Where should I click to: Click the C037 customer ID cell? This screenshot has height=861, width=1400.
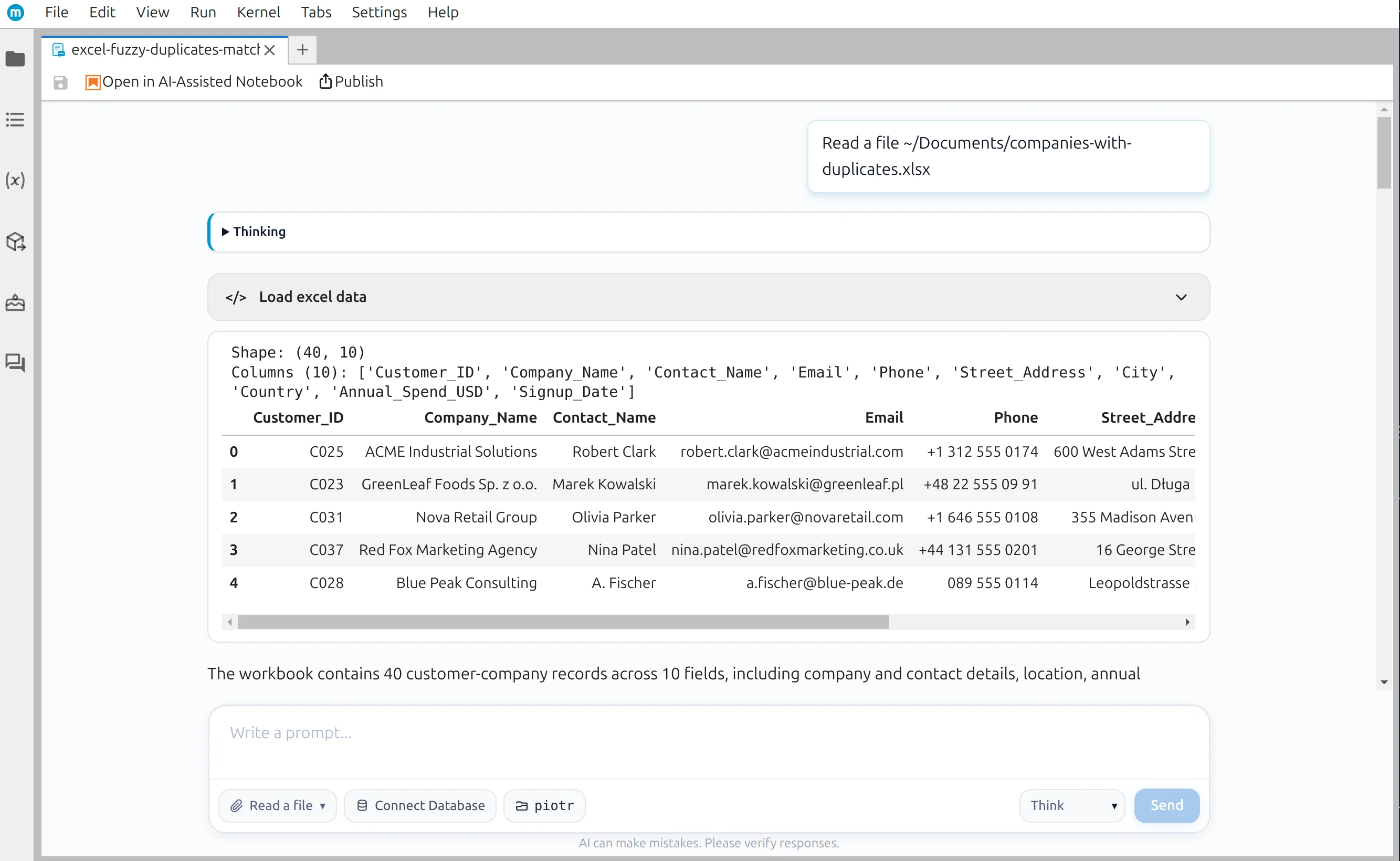326,550
